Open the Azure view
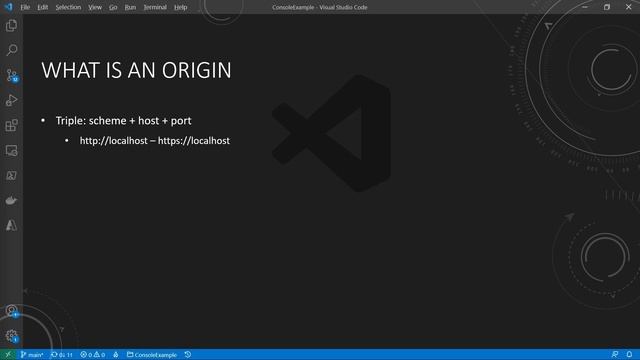640x360 pixels. (x=11, y=225)
